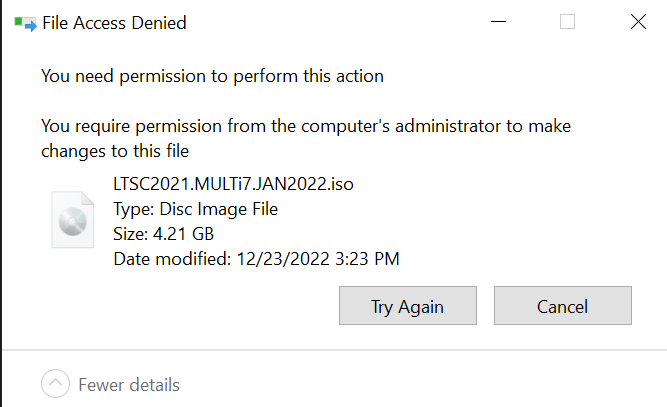667x407 pixels.
Task: Click the Try Again button
Action: pyautogui.click(x=408, y=305)
